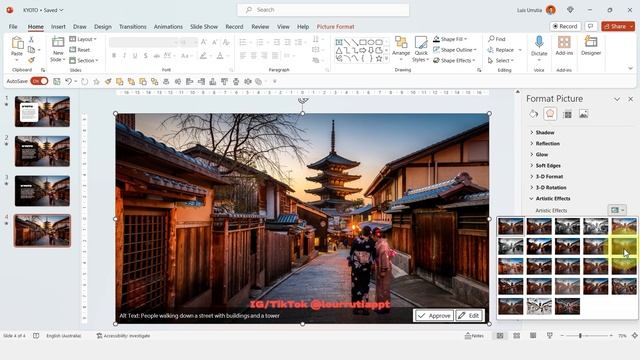The image size is (640, 360).
Task: Open the Format Picture pane options chevron
Action: 617,99
